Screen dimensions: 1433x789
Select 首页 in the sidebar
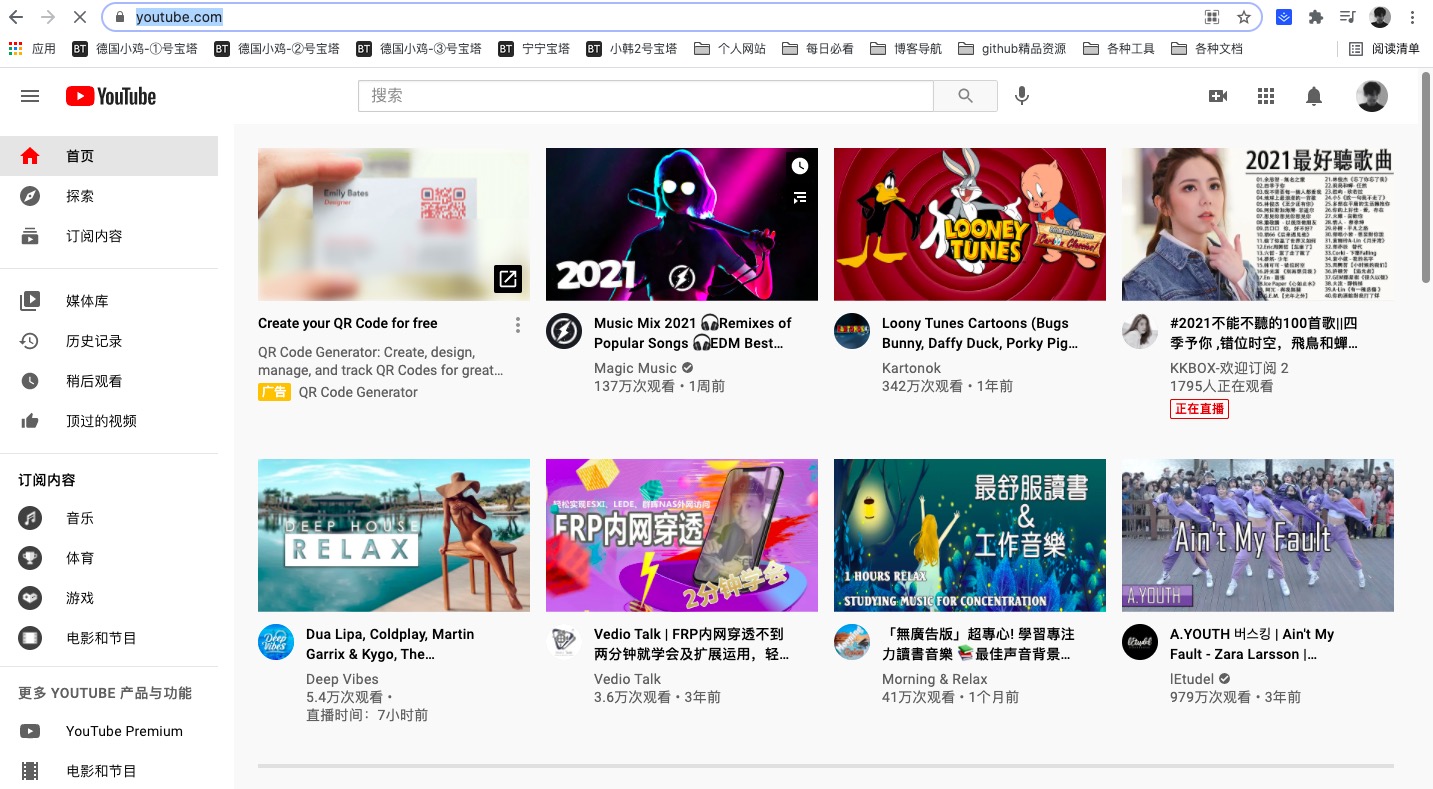[x=109, y=156]
